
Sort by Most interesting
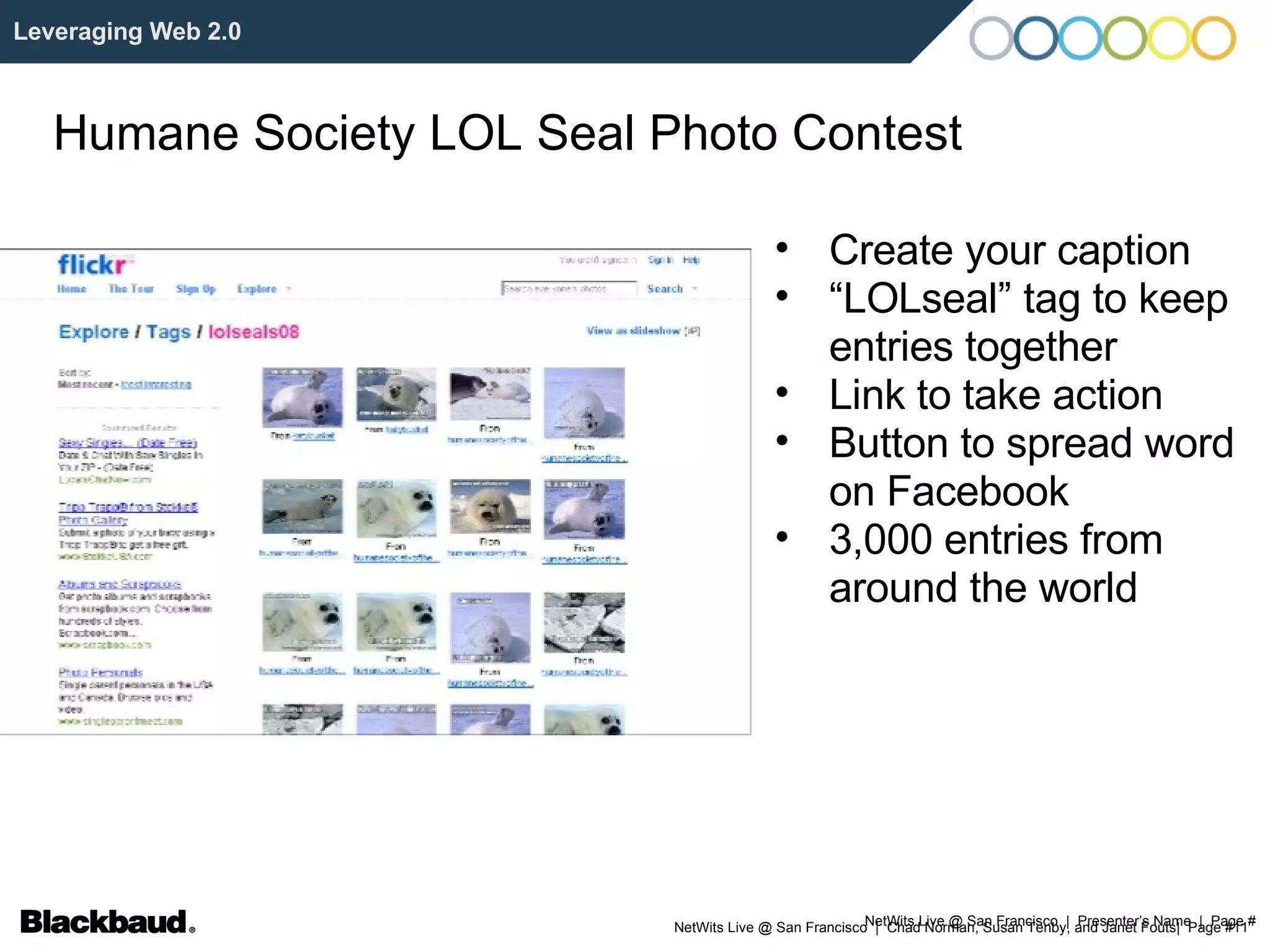click(x=156, y=385)
